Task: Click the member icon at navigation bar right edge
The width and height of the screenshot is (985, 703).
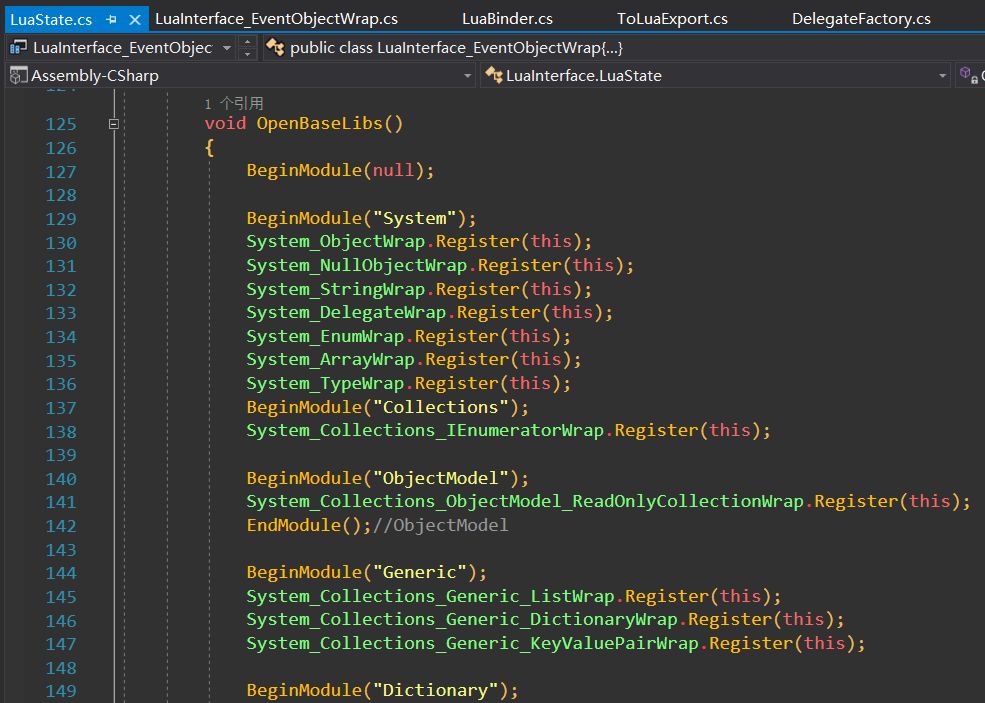Action: tap(969, 75)
